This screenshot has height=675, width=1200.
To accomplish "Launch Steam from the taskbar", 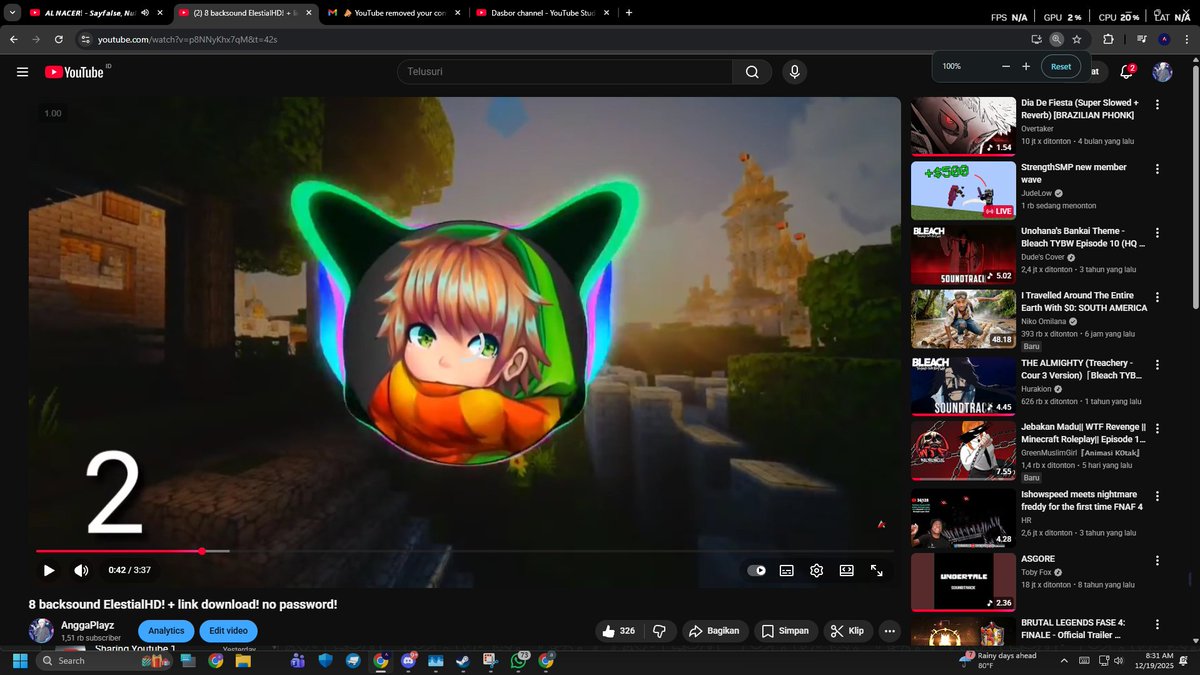I will coord(462,661).
